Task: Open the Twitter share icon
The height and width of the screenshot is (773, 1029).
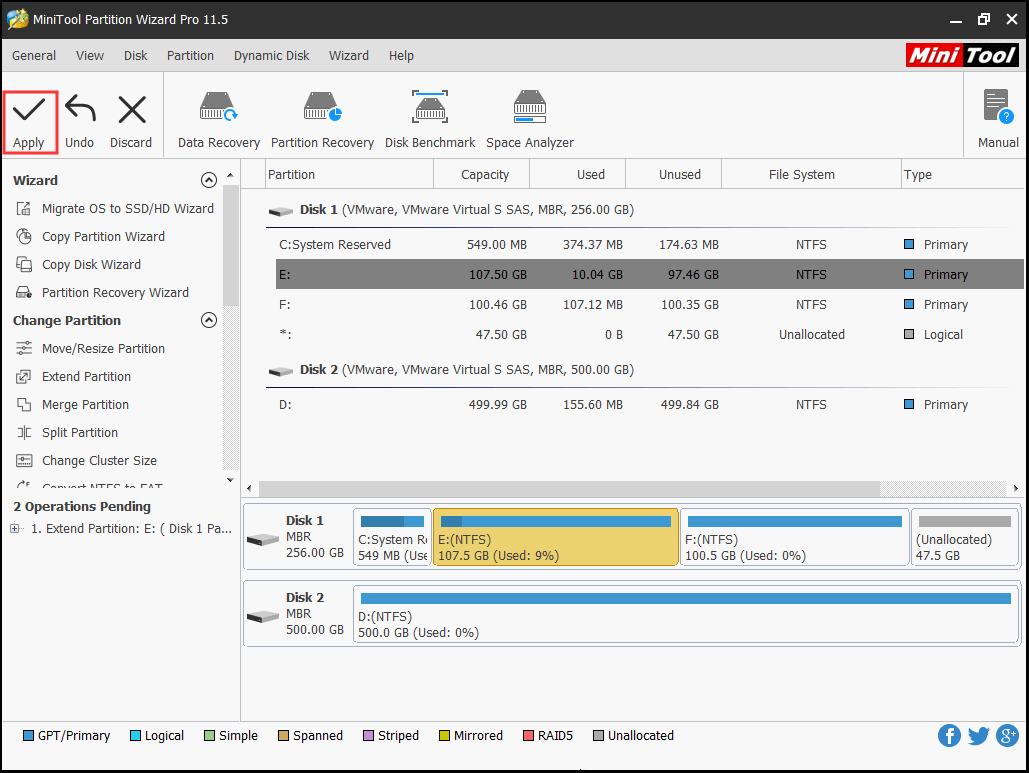Action: (x=978, y=736)
